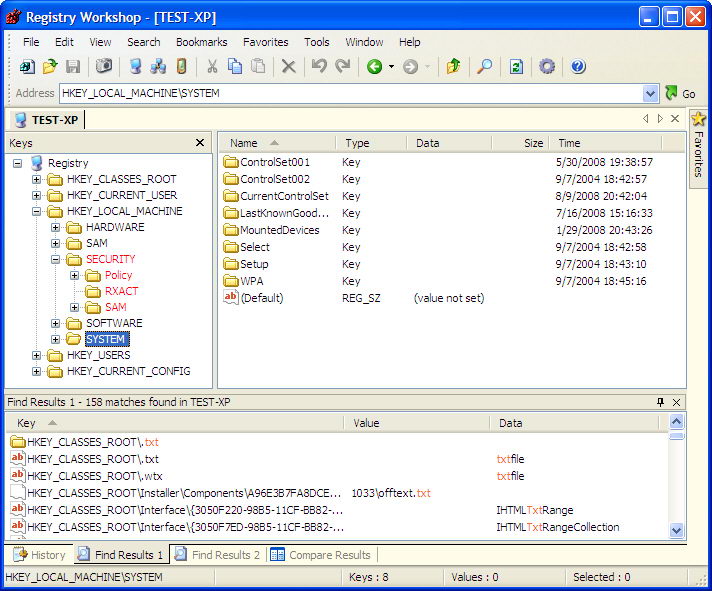The image size is (712, 591).
Task: Open the Address bar dropdown arrow
Action: tap(651, 94)
